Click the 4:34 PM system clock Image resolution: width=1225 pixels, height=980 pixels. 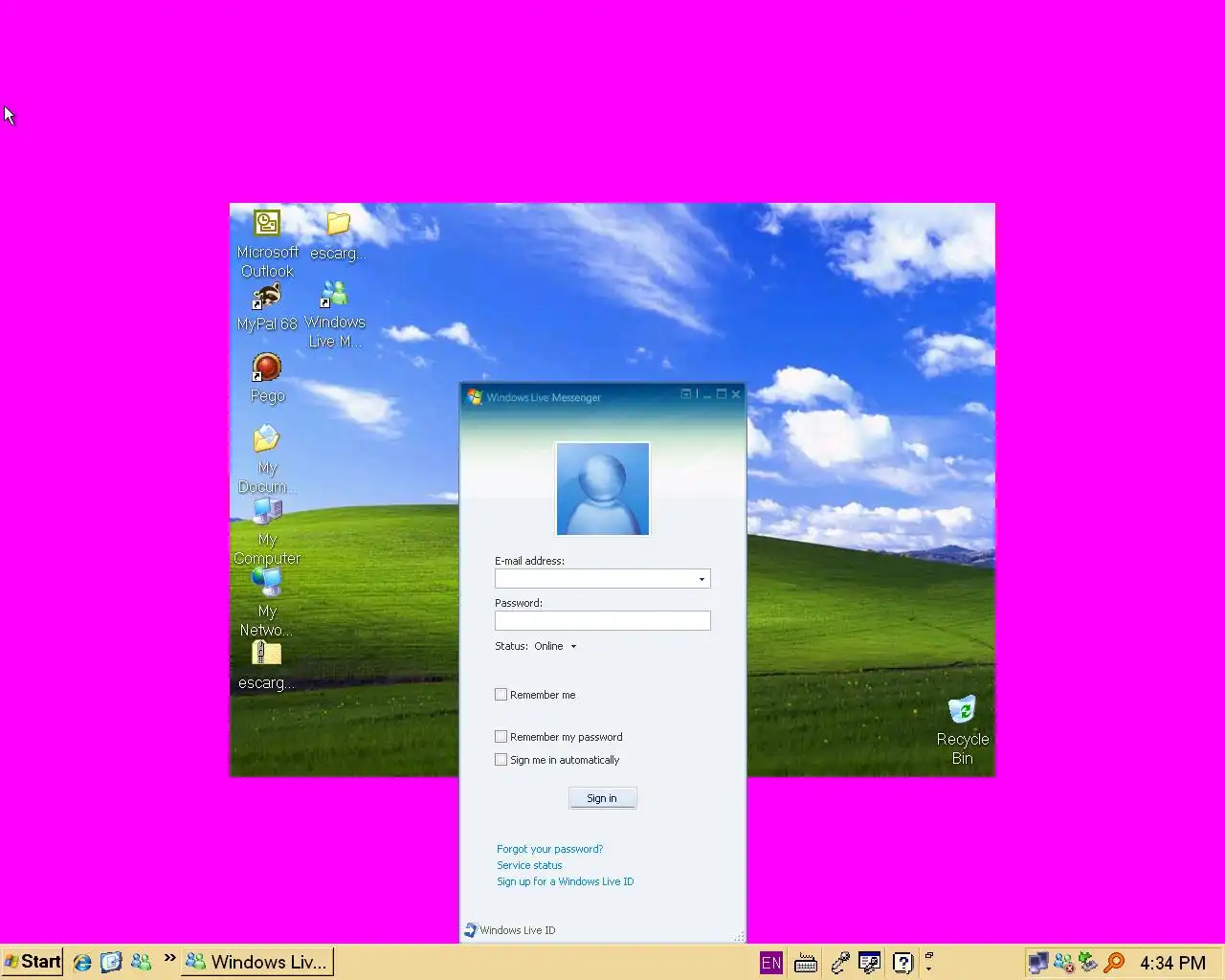tap(1172, 963)
